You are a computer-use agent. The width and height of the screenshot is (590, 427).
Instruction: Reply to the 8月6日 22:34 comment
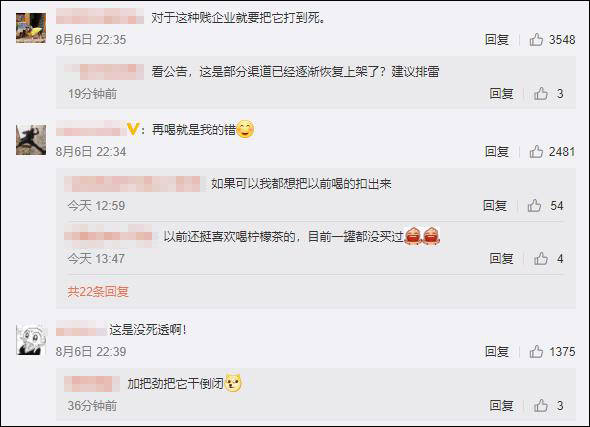click(497, 152)
